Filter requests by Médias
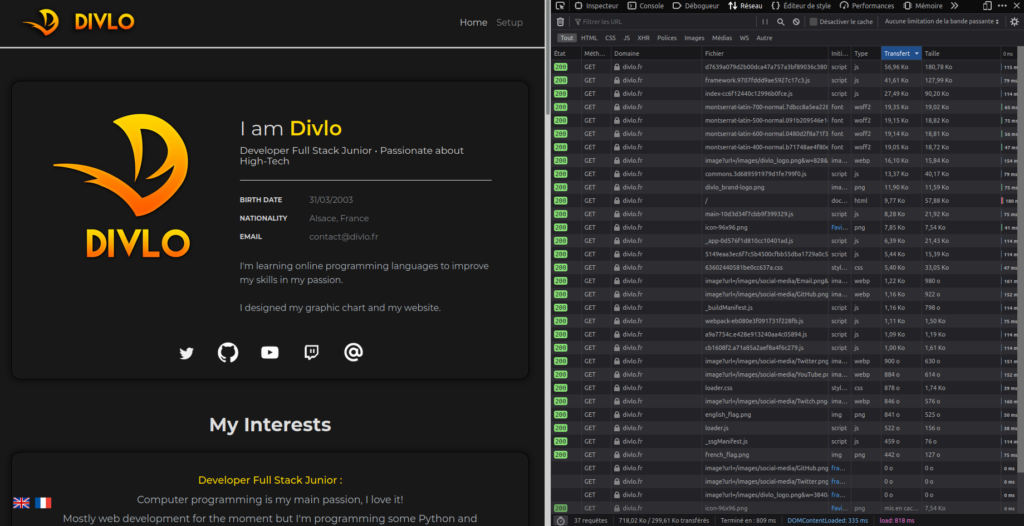 pos(722,38)
